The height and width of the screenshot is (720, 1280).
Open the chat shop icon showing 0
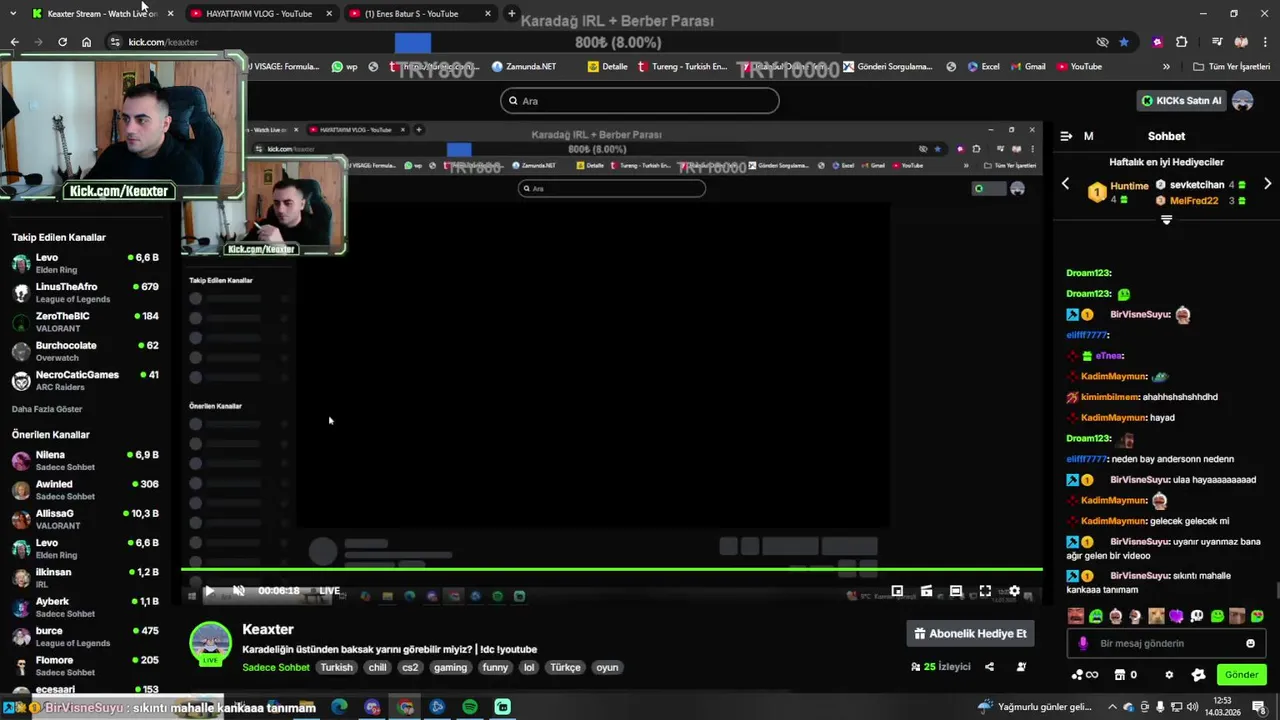point(1125,675)
